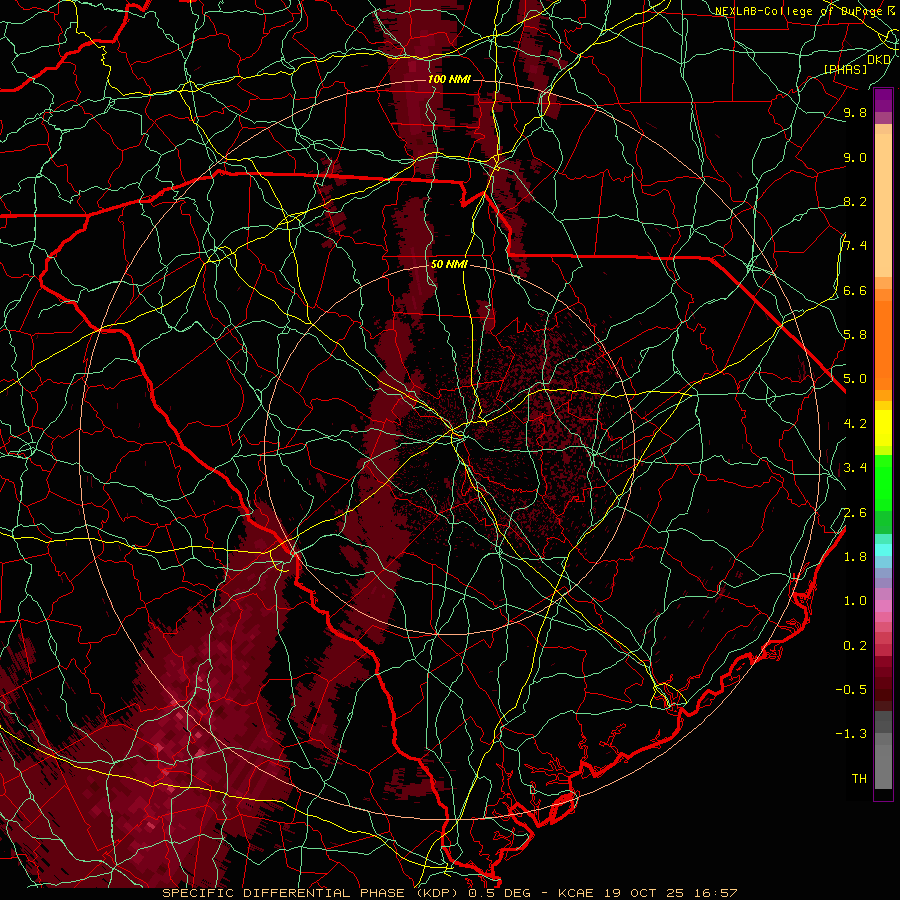Click the -0.5 legend value

click(x=851, y=689)
